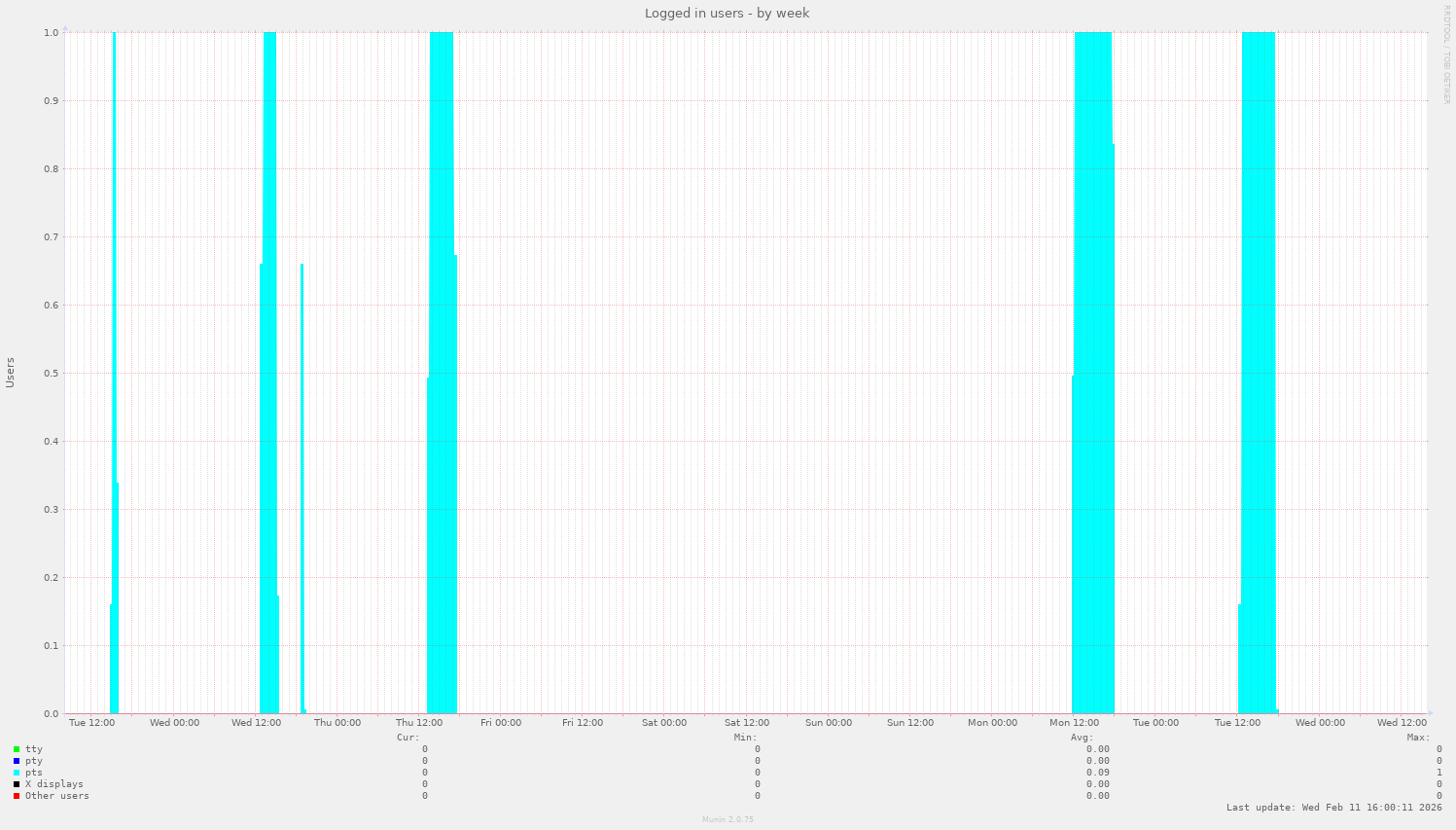This screenshot has width=1456, height=830.
Task: Click the black X displays legend swatch
Action: click(17, 784)
